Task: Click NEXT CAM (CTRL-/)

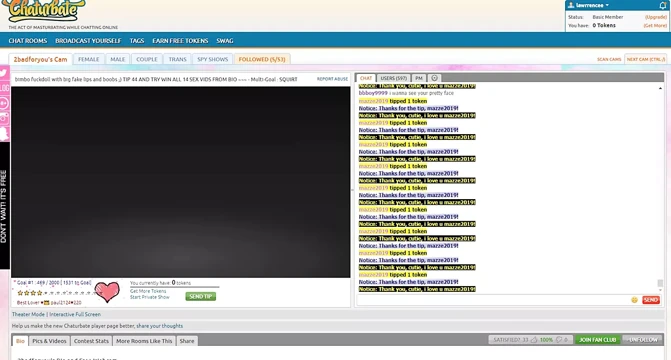Action: (x=646, y=59)
